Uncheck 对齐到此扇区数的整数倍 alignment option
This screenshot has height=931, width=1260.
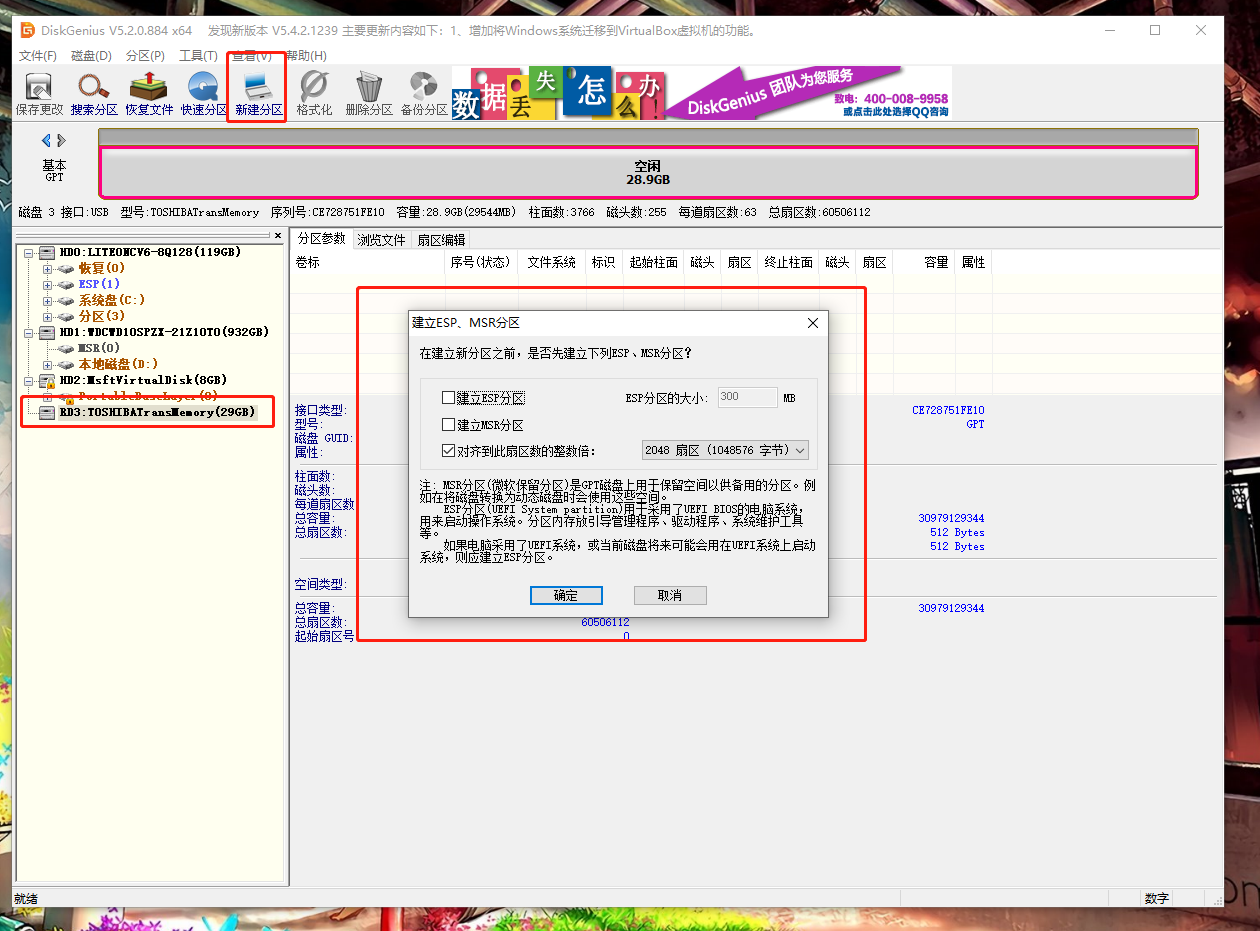click(x=449, y=451)
